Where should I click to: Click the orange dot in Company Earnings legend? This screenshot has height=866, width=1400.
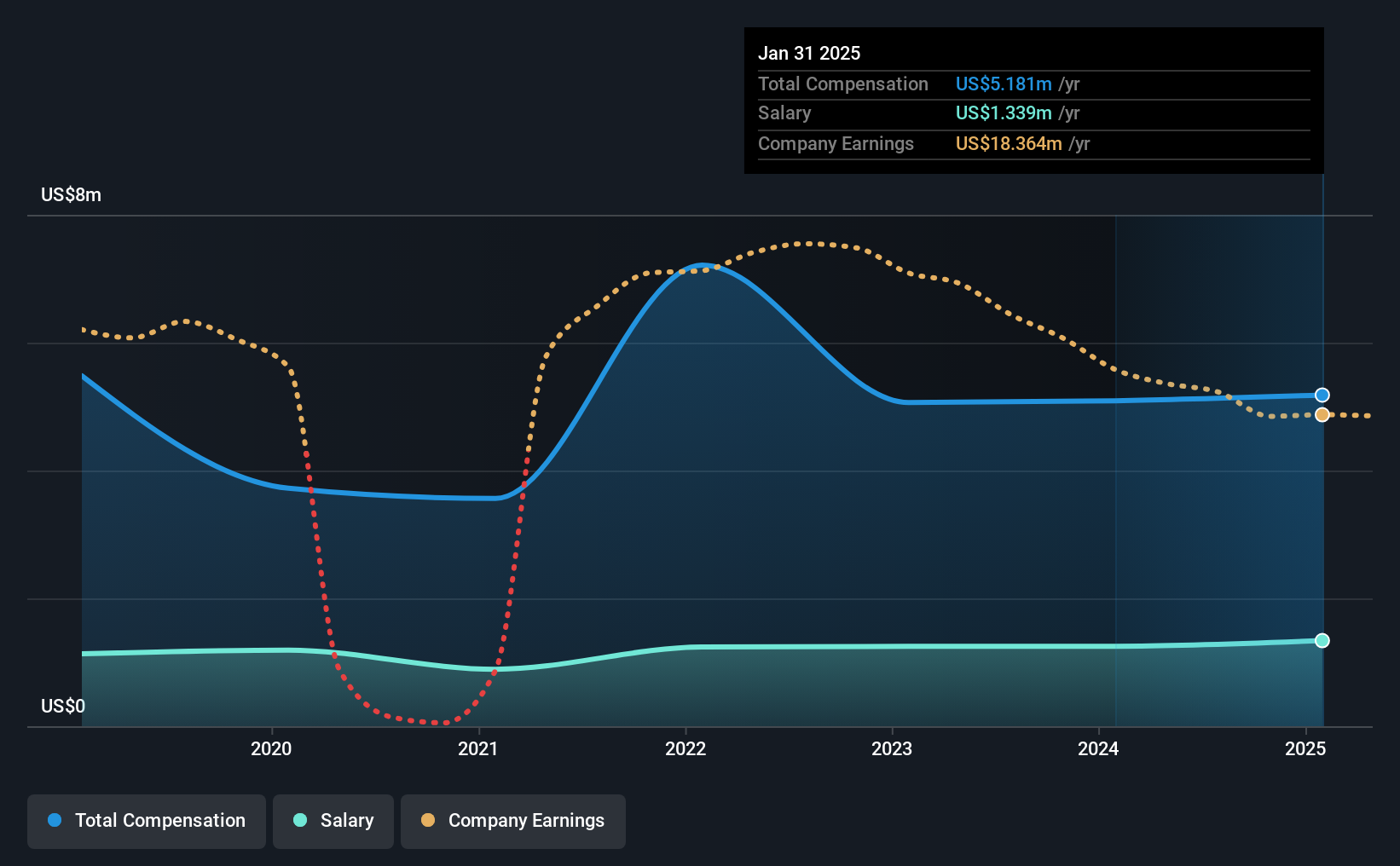click(x=428, y=820)
